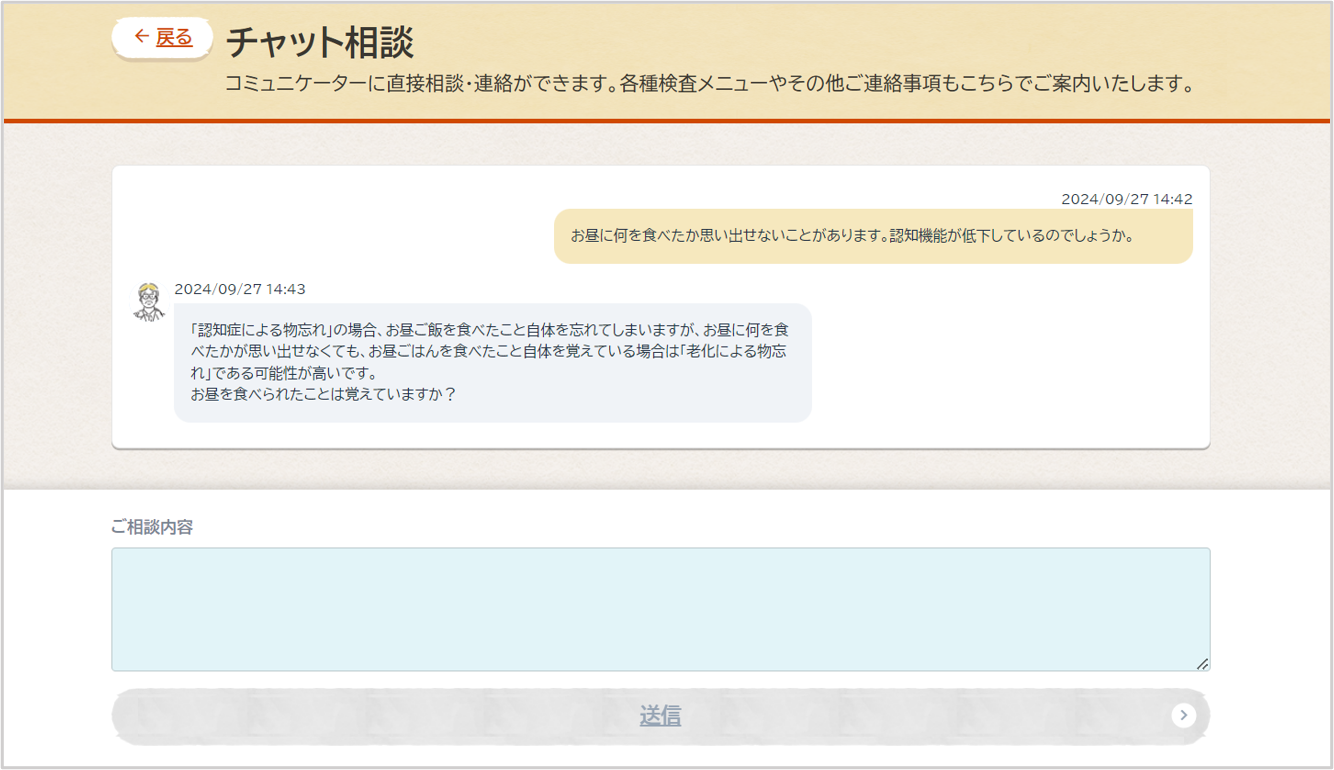Click the left arrow icon beside 戻る
The height and width of the screenshot is (770, 1334).
point(141,37)
